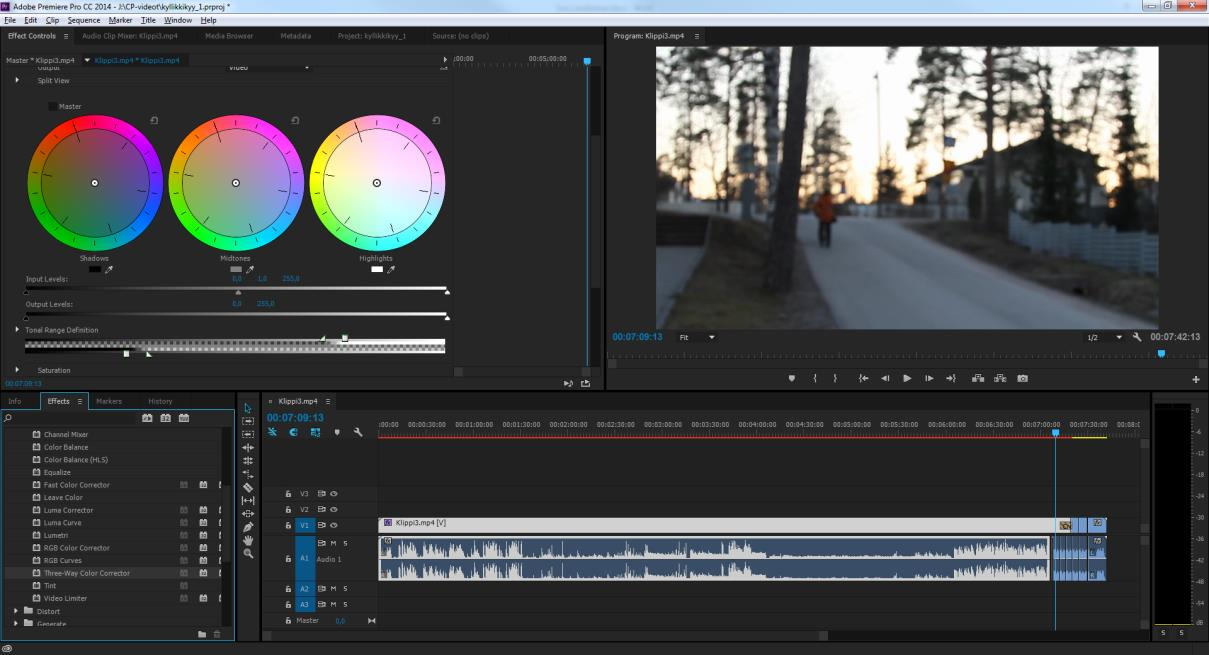Open Program monitor settings wrench

coord(1136,337)
